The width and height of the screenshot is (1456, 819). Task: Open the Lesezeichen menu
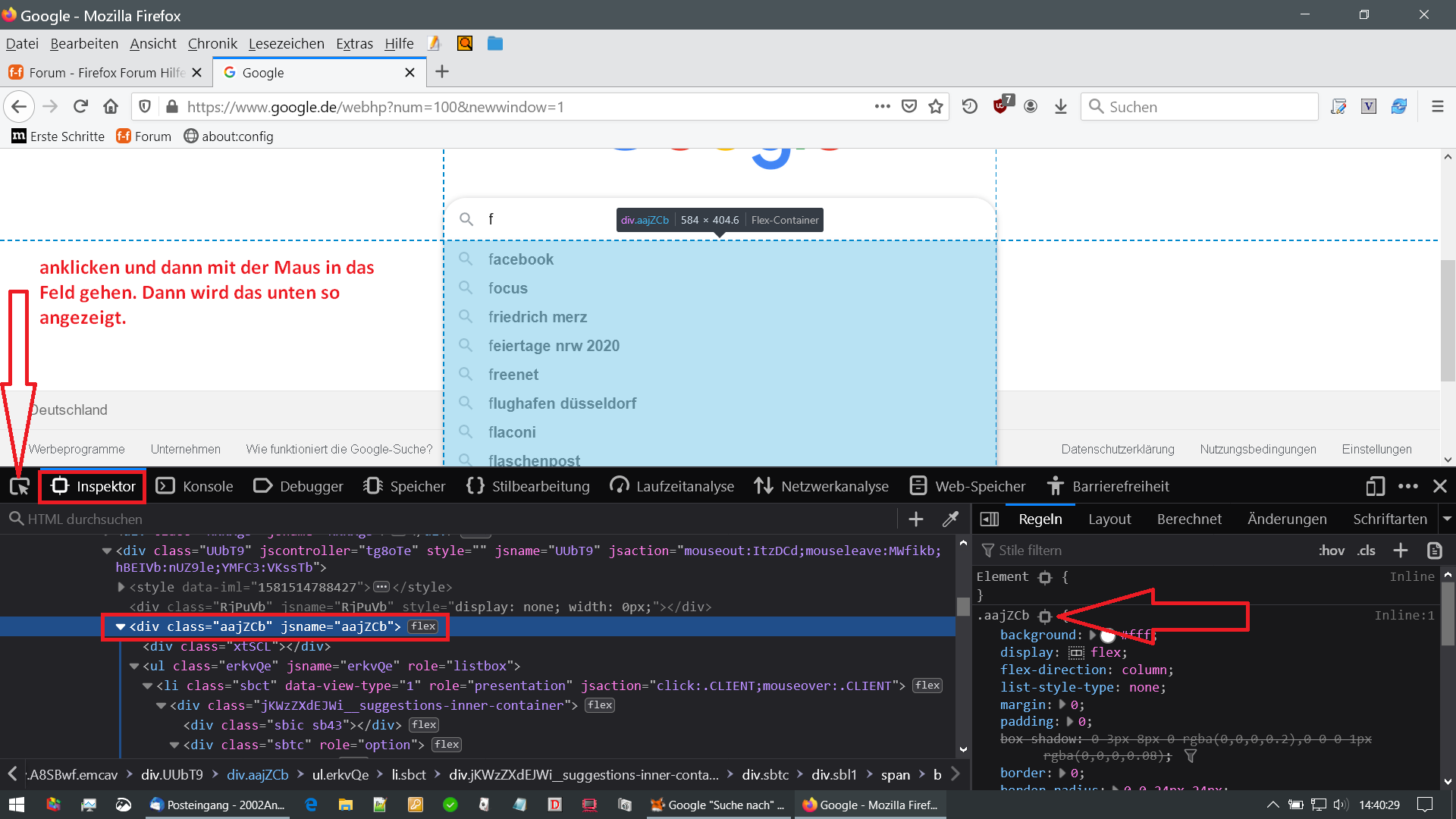point(286,43)
